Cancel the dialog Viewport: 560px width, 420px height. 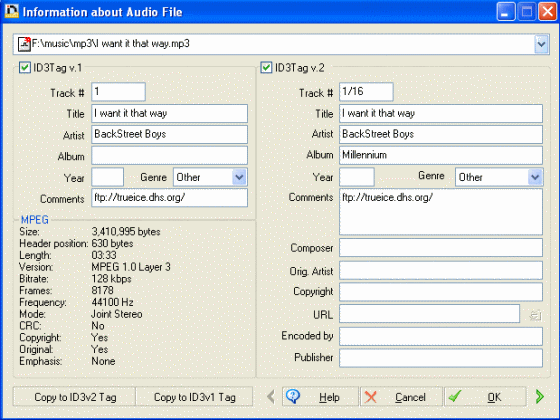[x=401, y=397]
